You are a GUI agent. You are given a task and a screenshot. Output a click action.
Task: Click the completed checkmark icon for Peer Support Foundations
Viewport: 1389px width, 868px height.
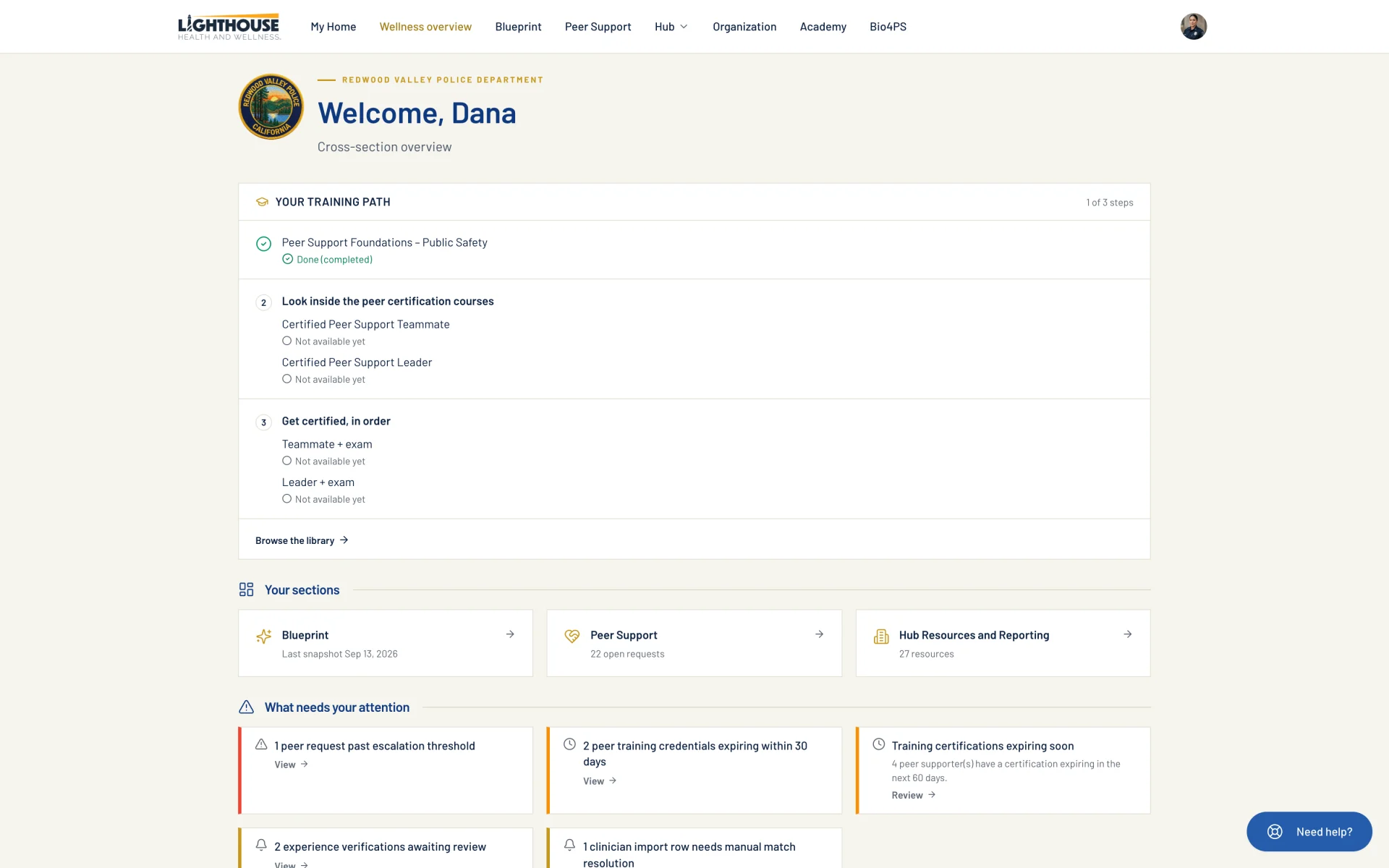[x=264, y=244]
